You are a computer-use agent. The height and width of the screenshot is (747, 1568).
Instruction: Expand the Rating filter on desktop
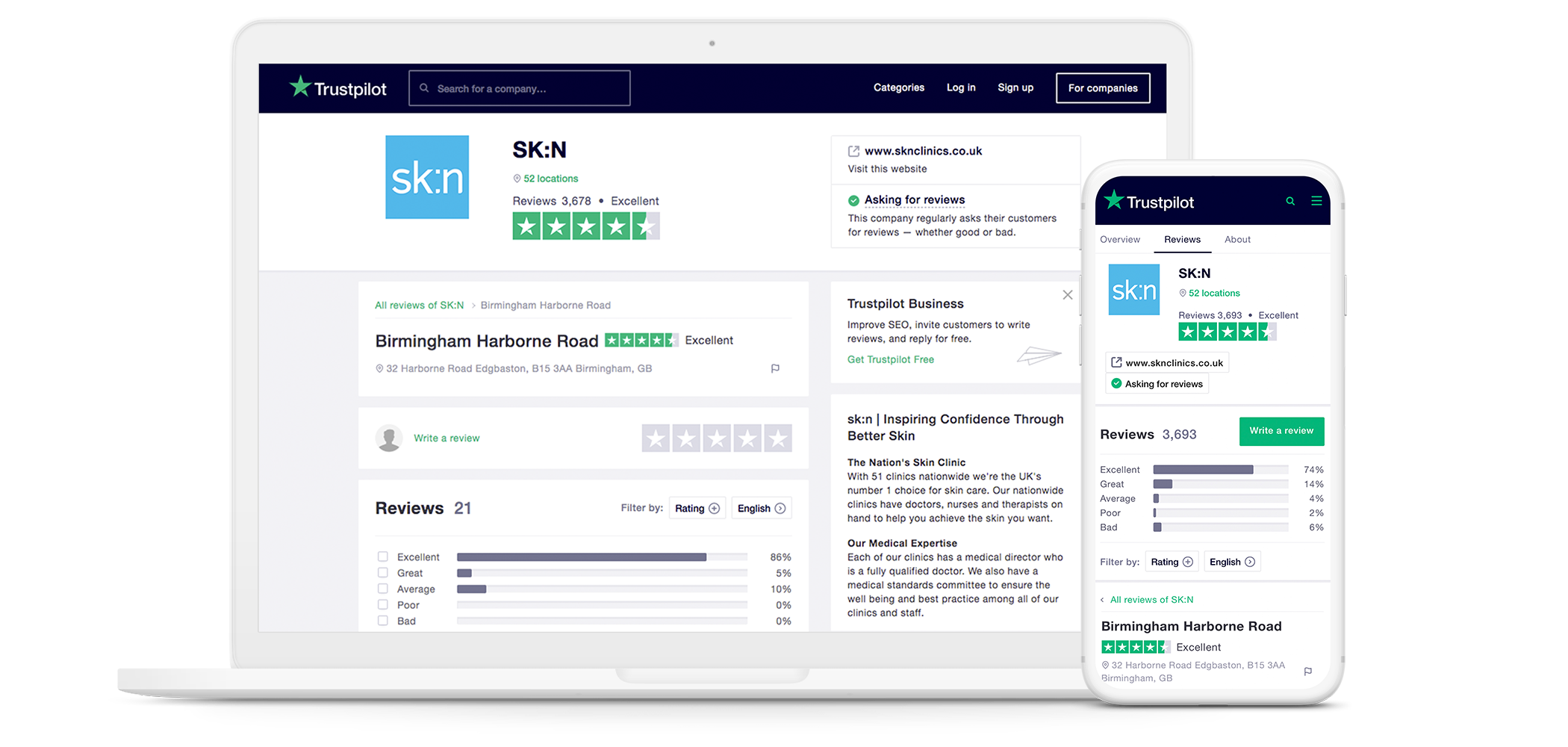click(697, 509)
